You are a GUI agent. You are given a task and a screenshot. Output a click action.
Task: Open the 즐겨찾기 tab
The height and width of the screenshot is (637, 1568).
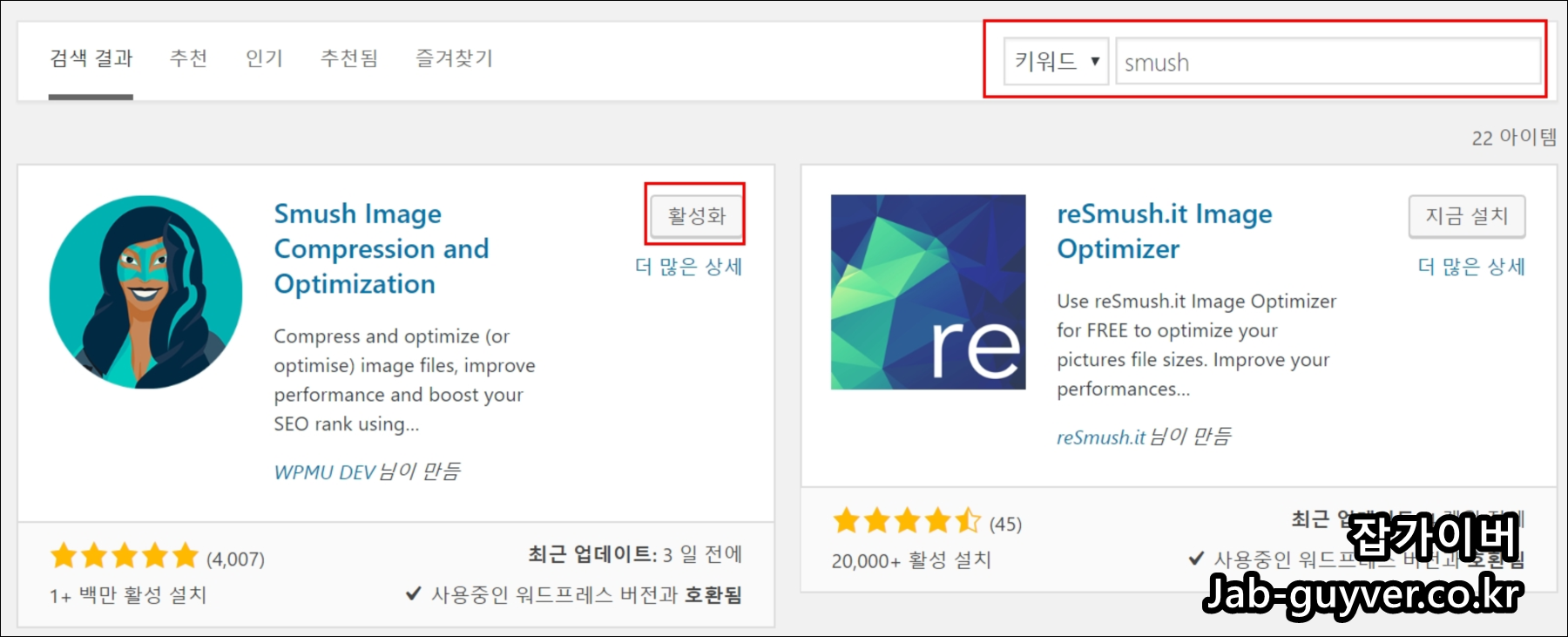tap(454, 58)
